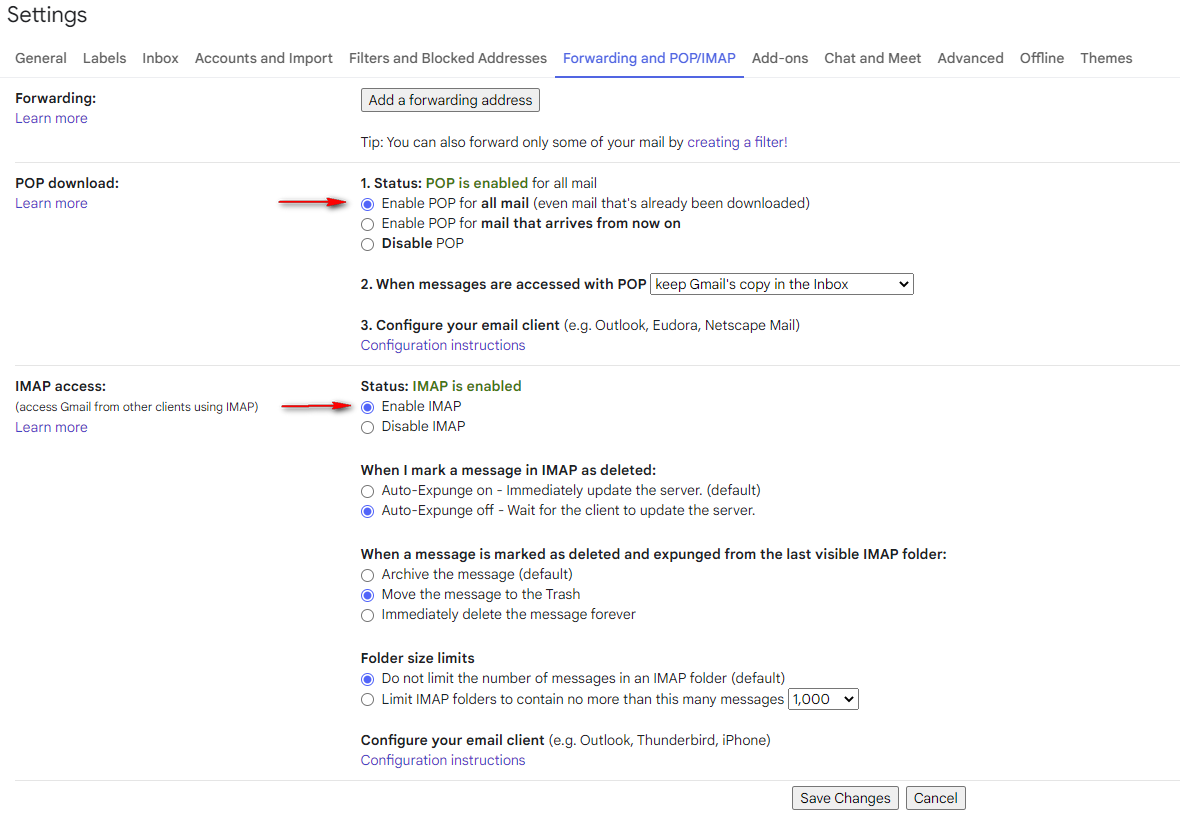Select Disable IMAP option
This screenshot has height=826, width=1180.
click(368, 427)
